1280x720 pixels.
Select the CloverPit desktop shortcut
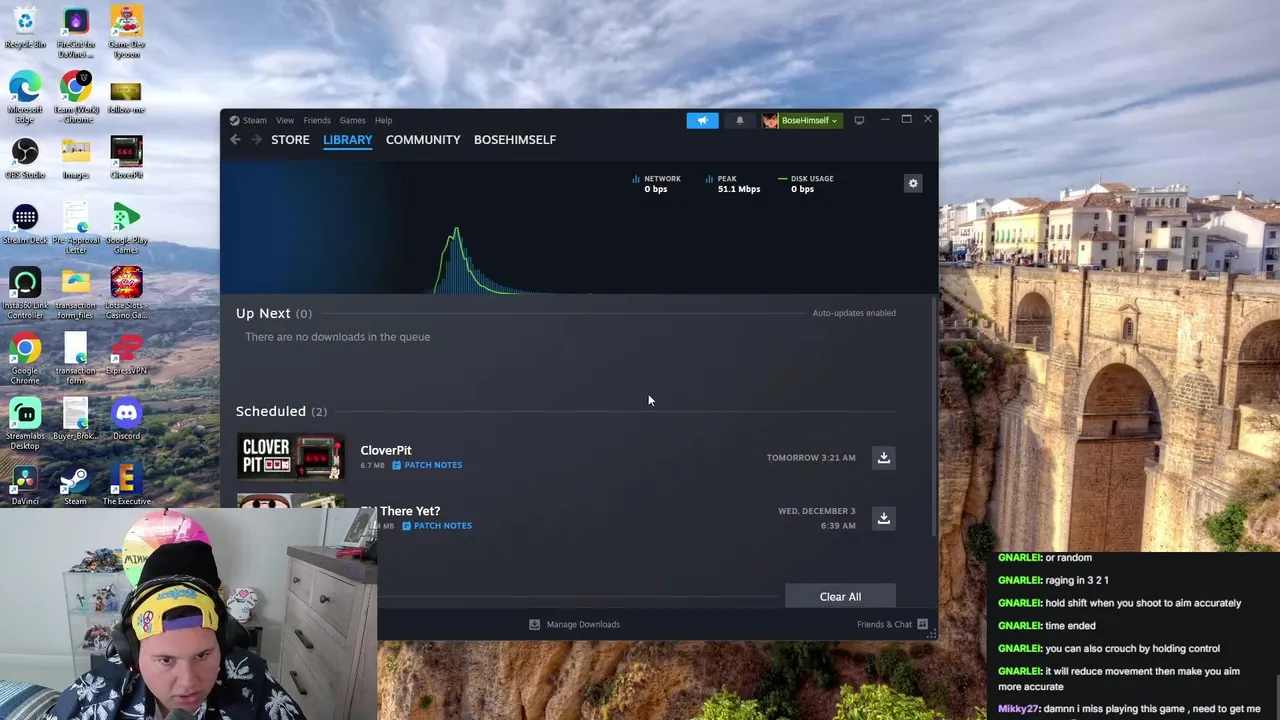126,158
